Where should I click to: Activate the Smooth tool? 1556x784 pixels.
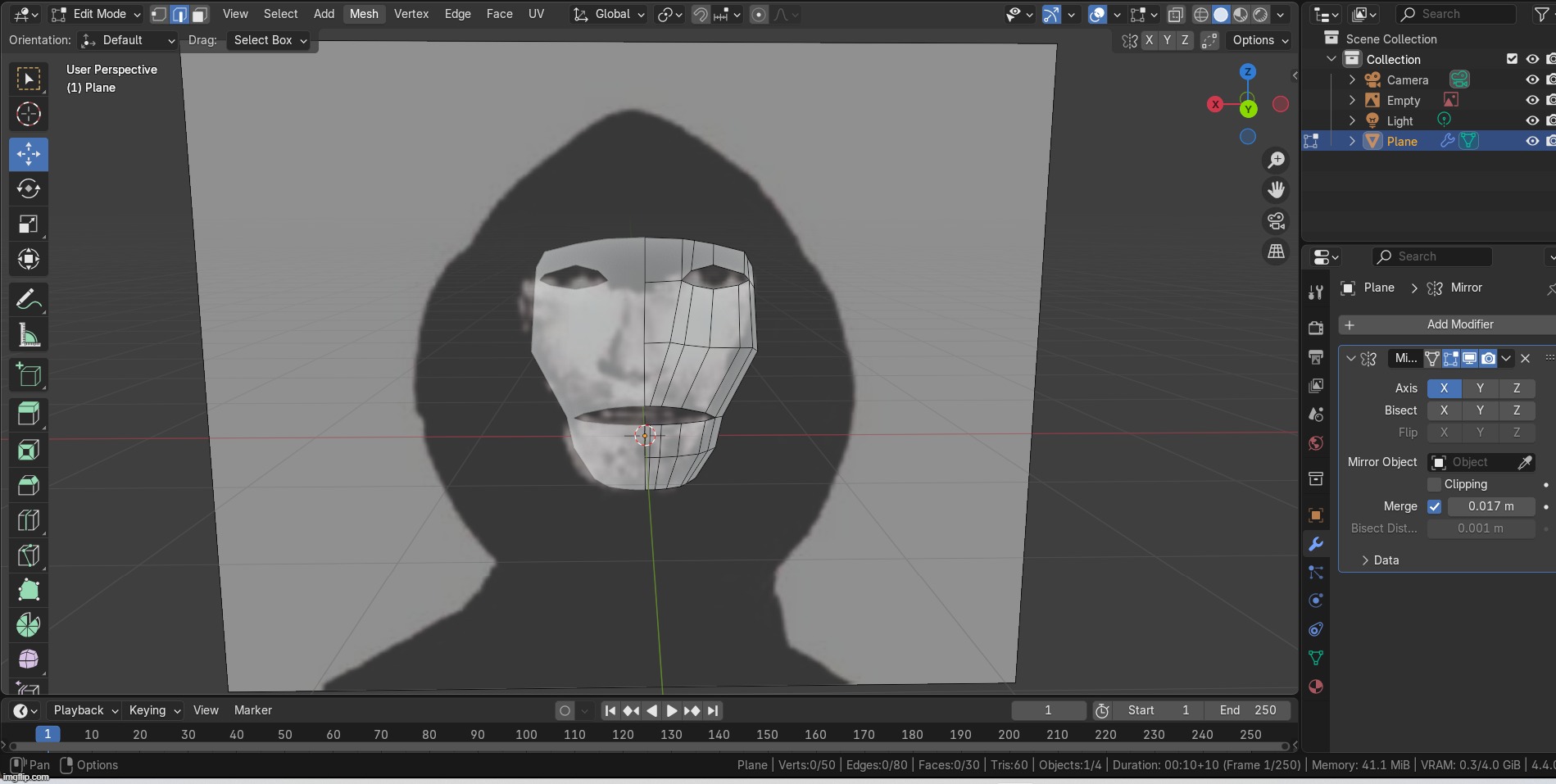(29, 659)
